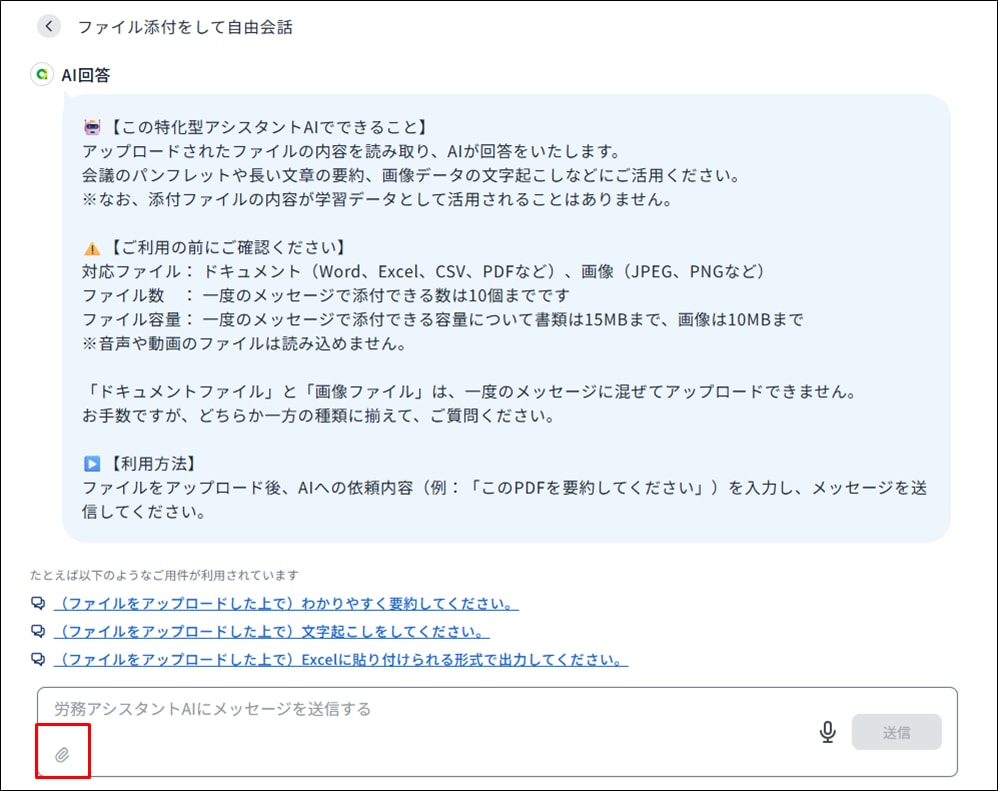The height and width of the screenshot is (791, 998).
Task: Select the わかりやすく要約してください suggestion link
Action: click(287, 604)
